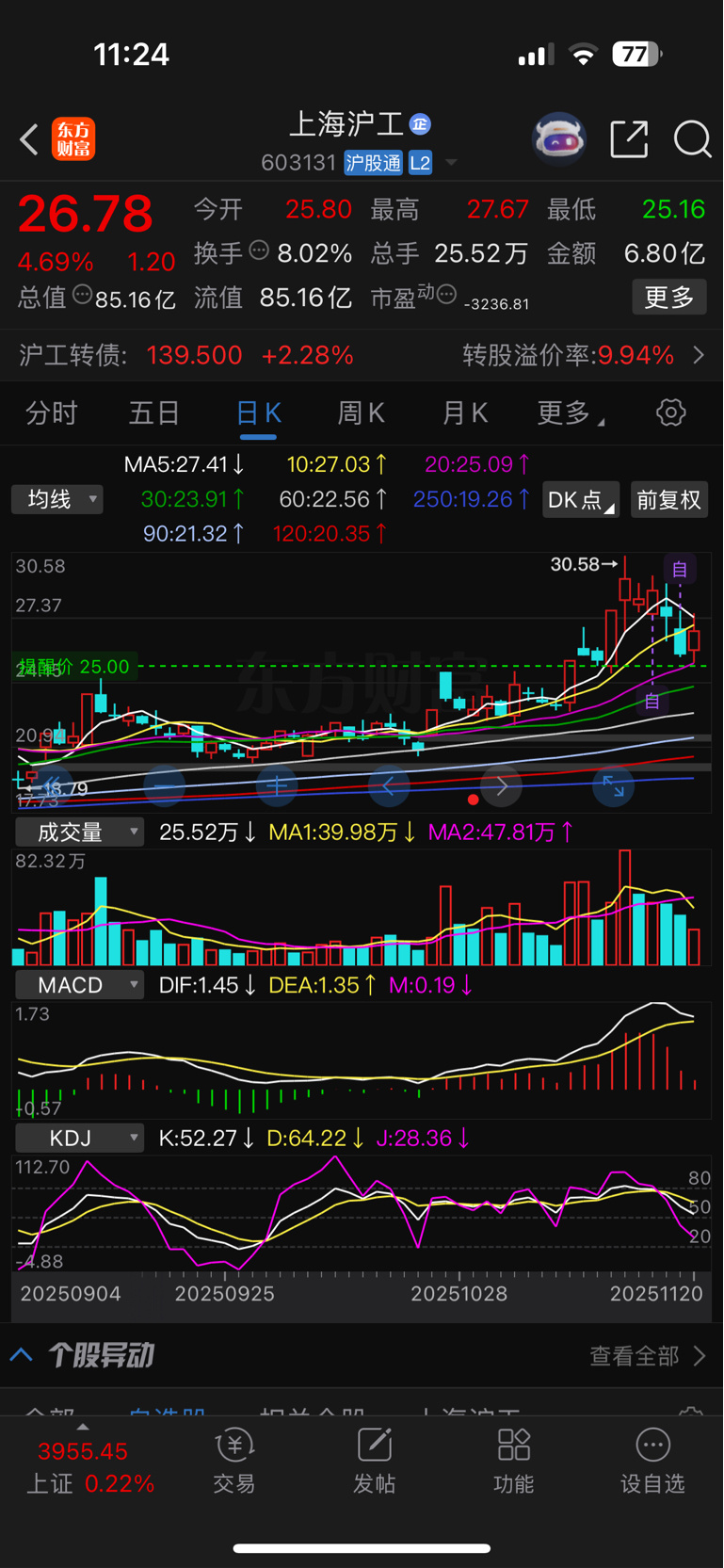Tap the 上海沪工 stock title
The width and height of the screenshot is (724, 1568).
[x=346, y=123]
